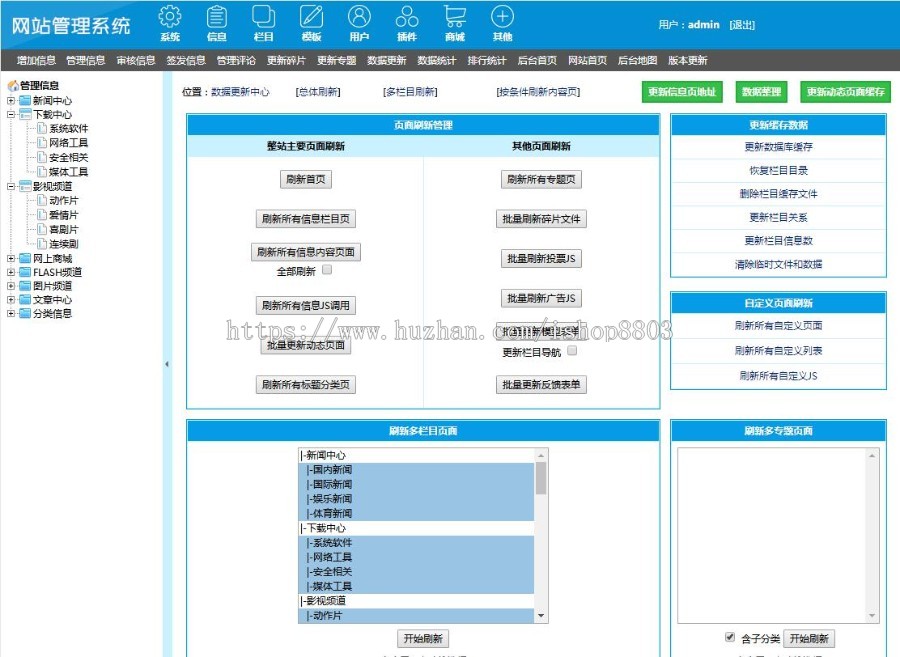Click the FLASH频道 folder icon

coord(25,272)
